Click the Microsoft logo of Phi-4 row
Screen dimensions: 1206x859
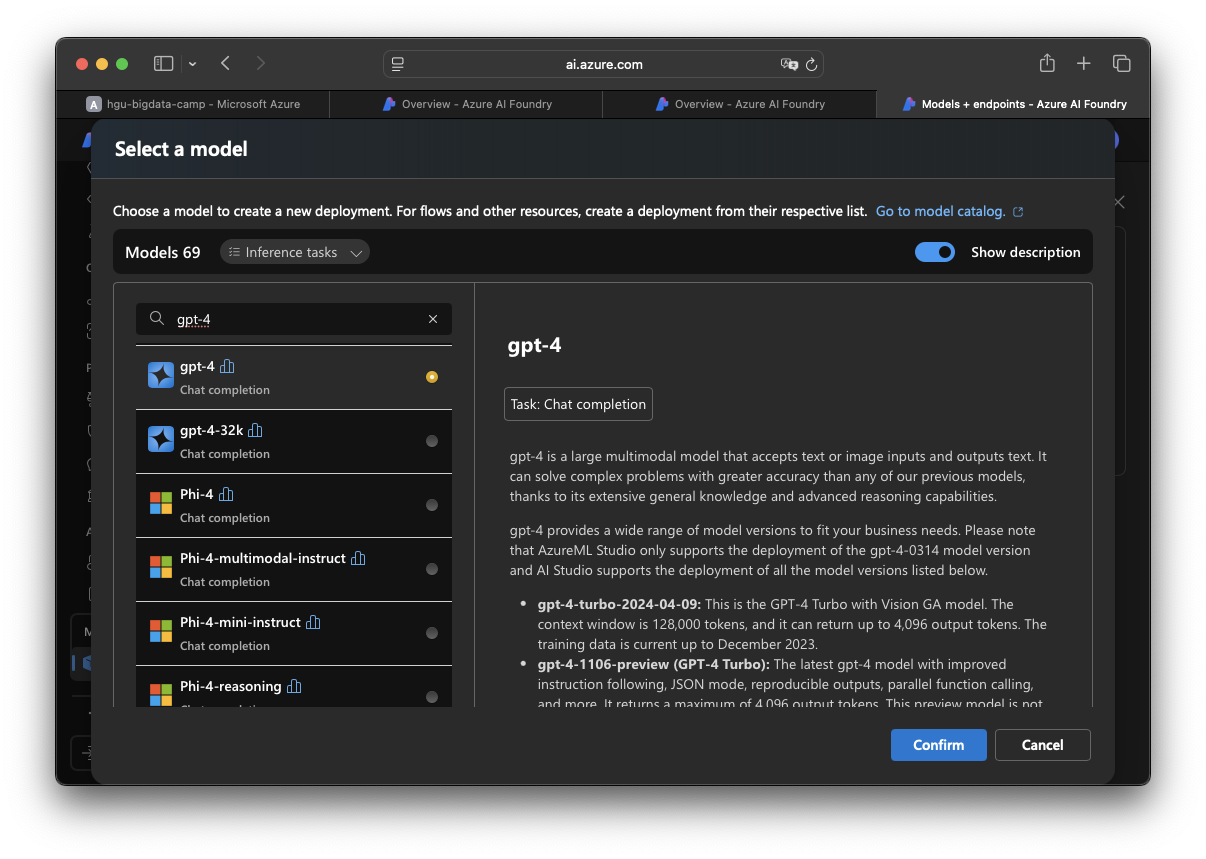pos(161,503)
